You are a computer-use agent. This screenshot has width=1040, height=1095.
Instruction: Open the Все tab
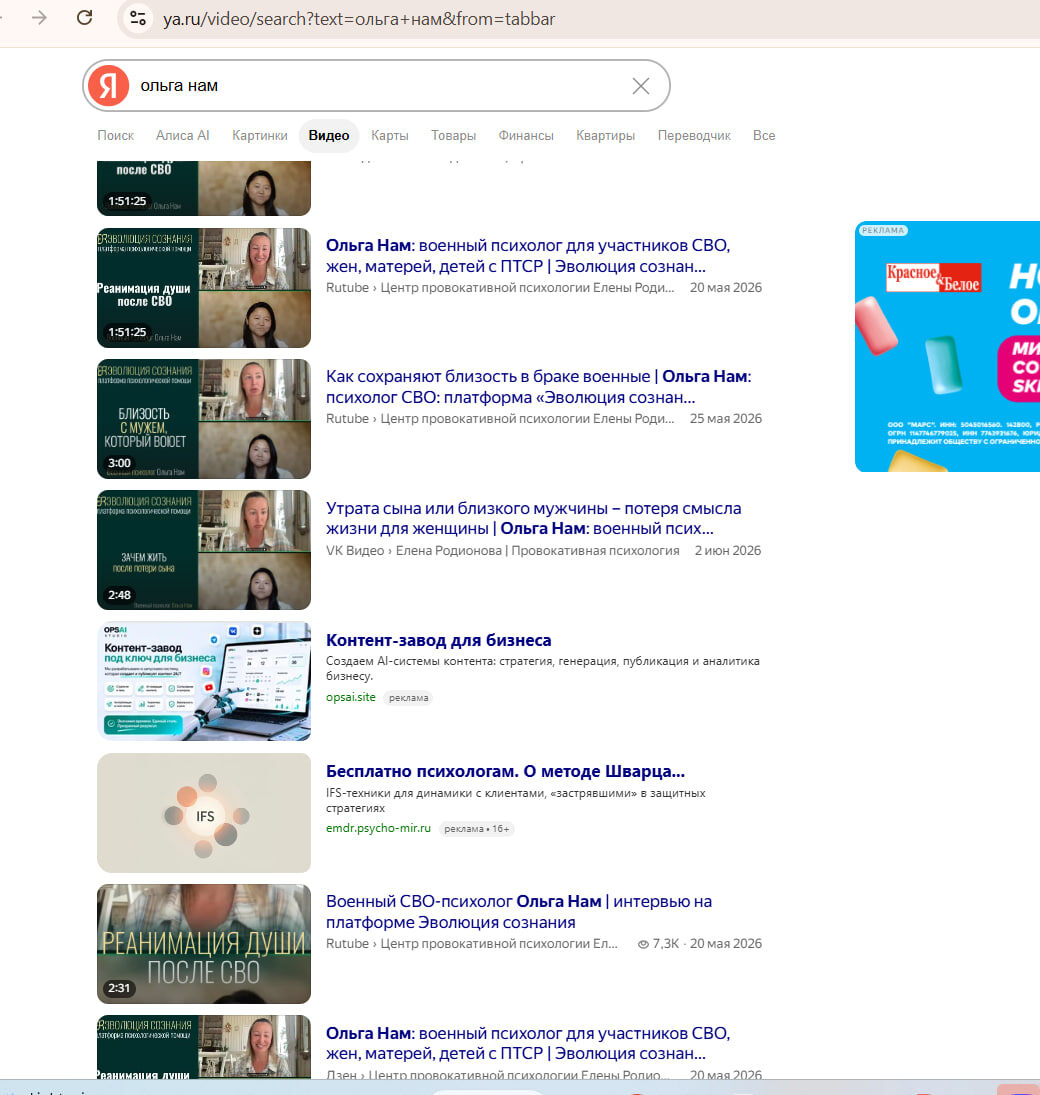[764, 135]
